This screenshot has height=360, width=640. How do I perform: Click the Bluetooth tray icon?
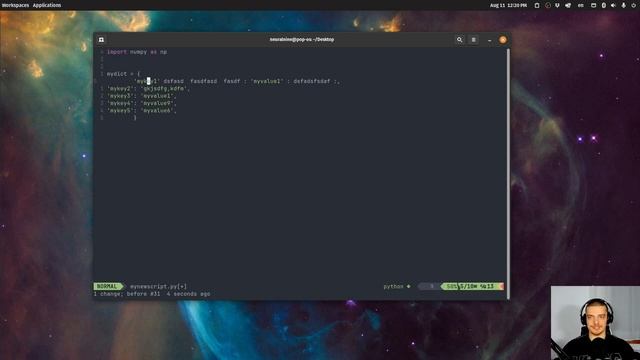[x=604, y=5]
